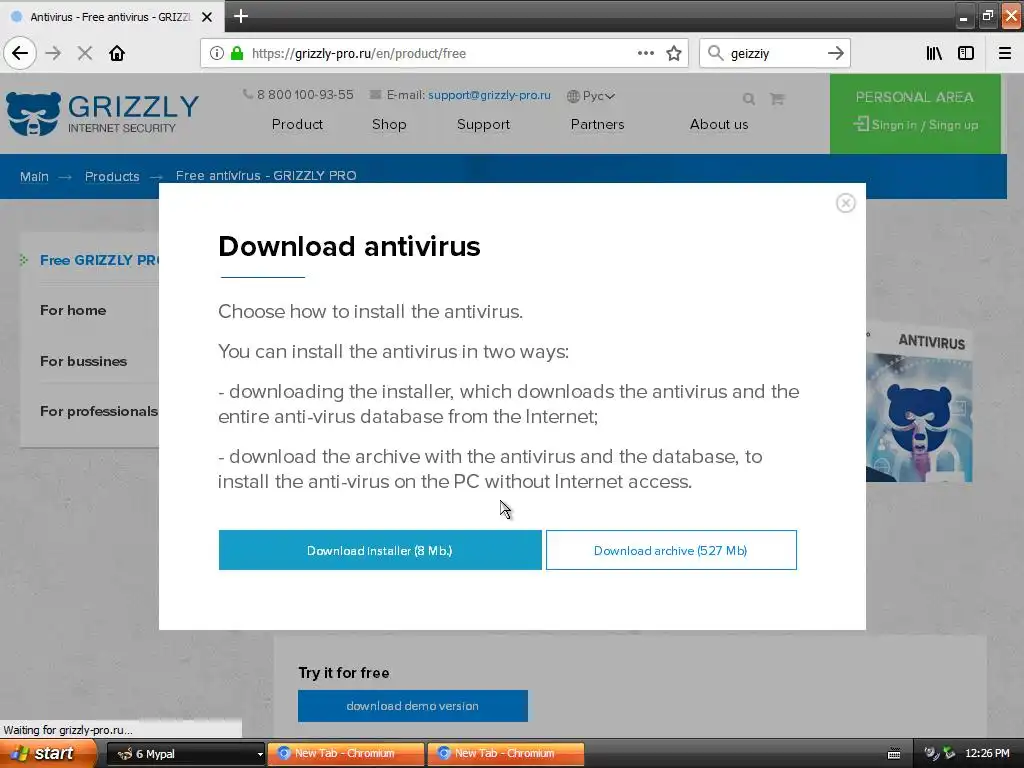Stop loading the page
Image resolution: width=1024 pixels, height=768 pixels.
coord(85,54)
